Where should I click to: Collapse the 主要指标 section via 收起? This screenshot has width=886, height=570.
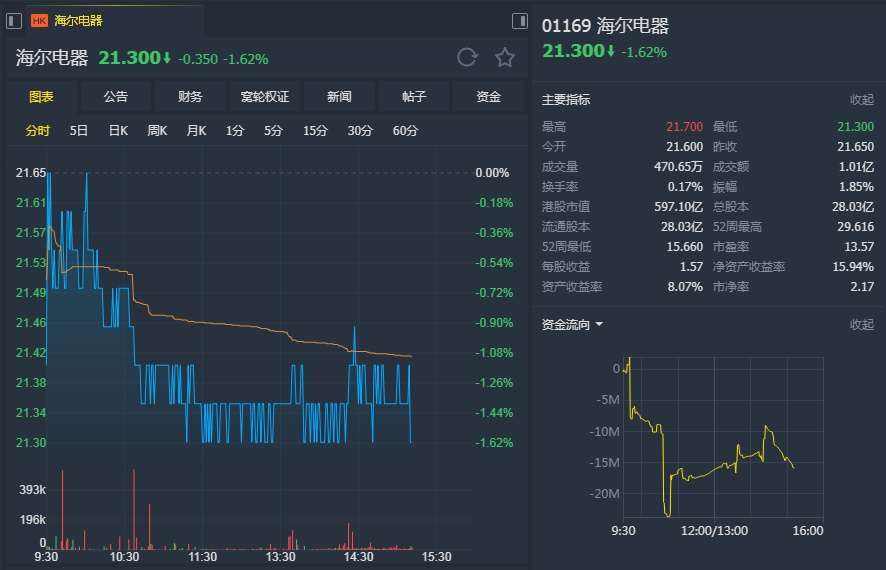click(862, 99)
